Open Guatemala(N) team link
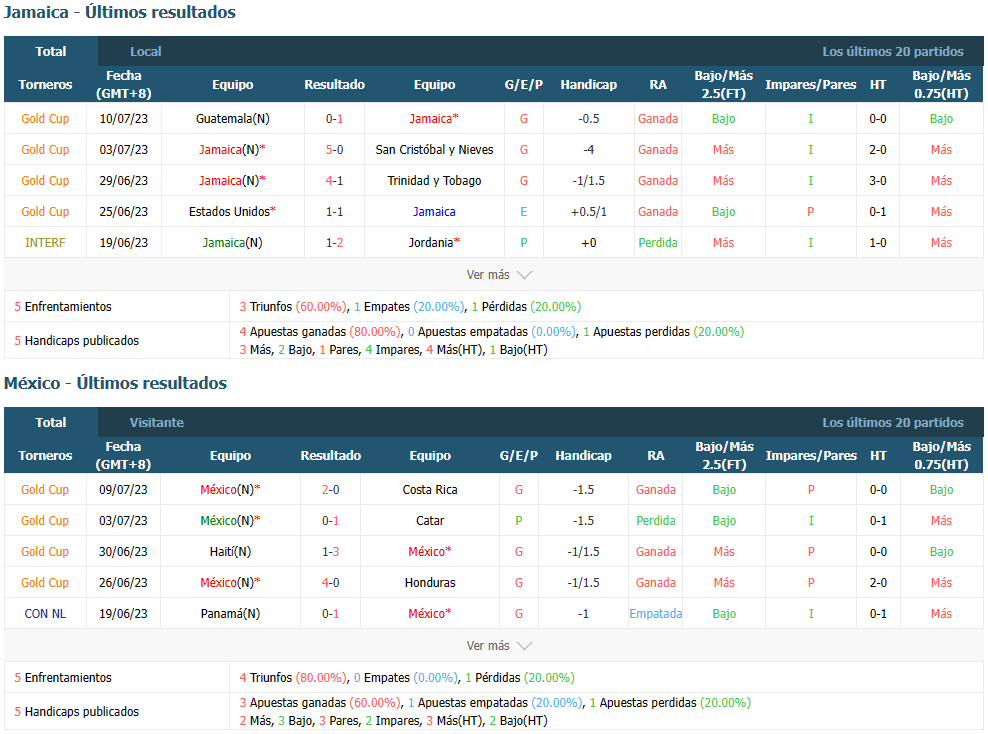The height and width of the screenshot is (734, 988). (233, 118)
